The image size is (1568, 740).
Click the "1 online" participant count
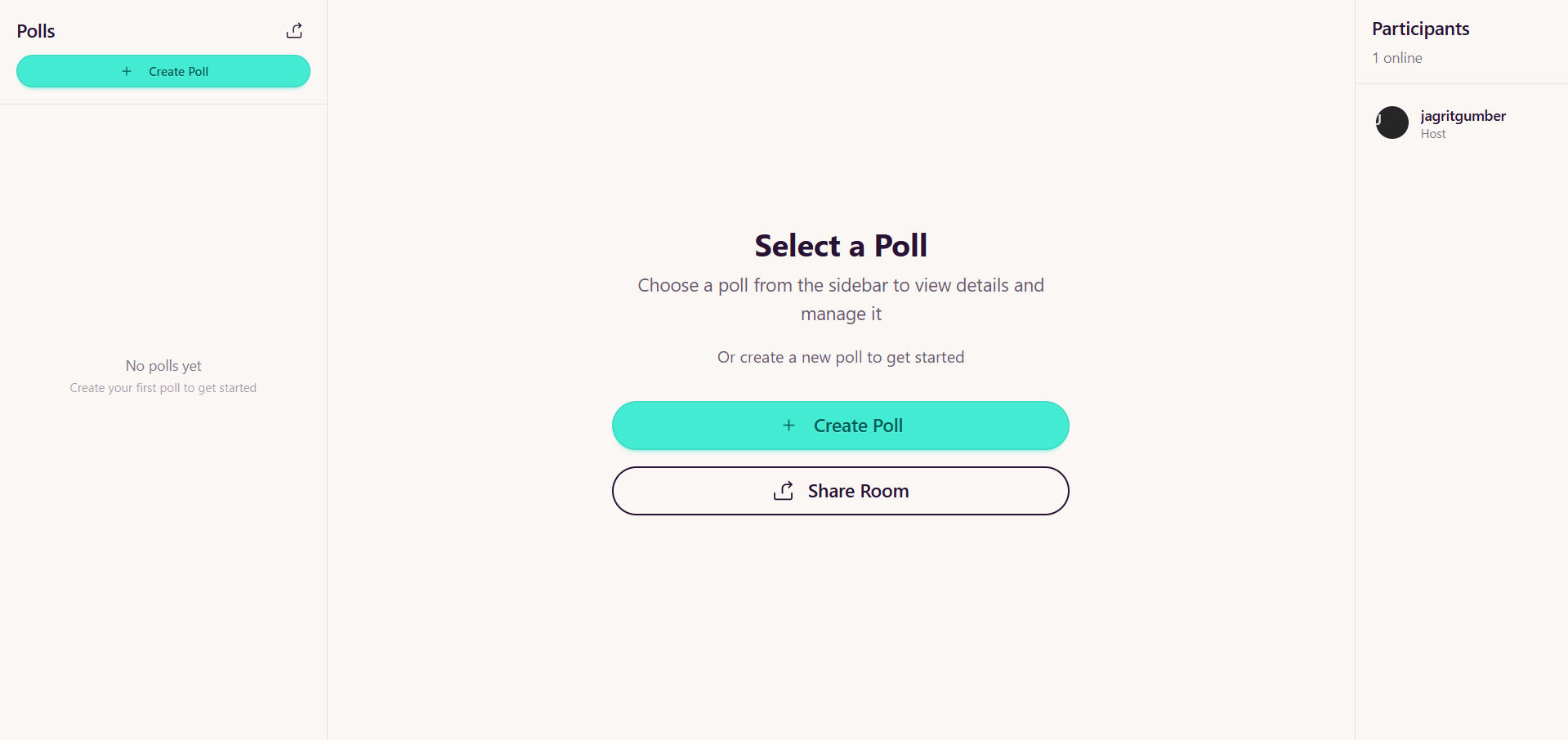pyautogui.click(x=1397, y=58)
